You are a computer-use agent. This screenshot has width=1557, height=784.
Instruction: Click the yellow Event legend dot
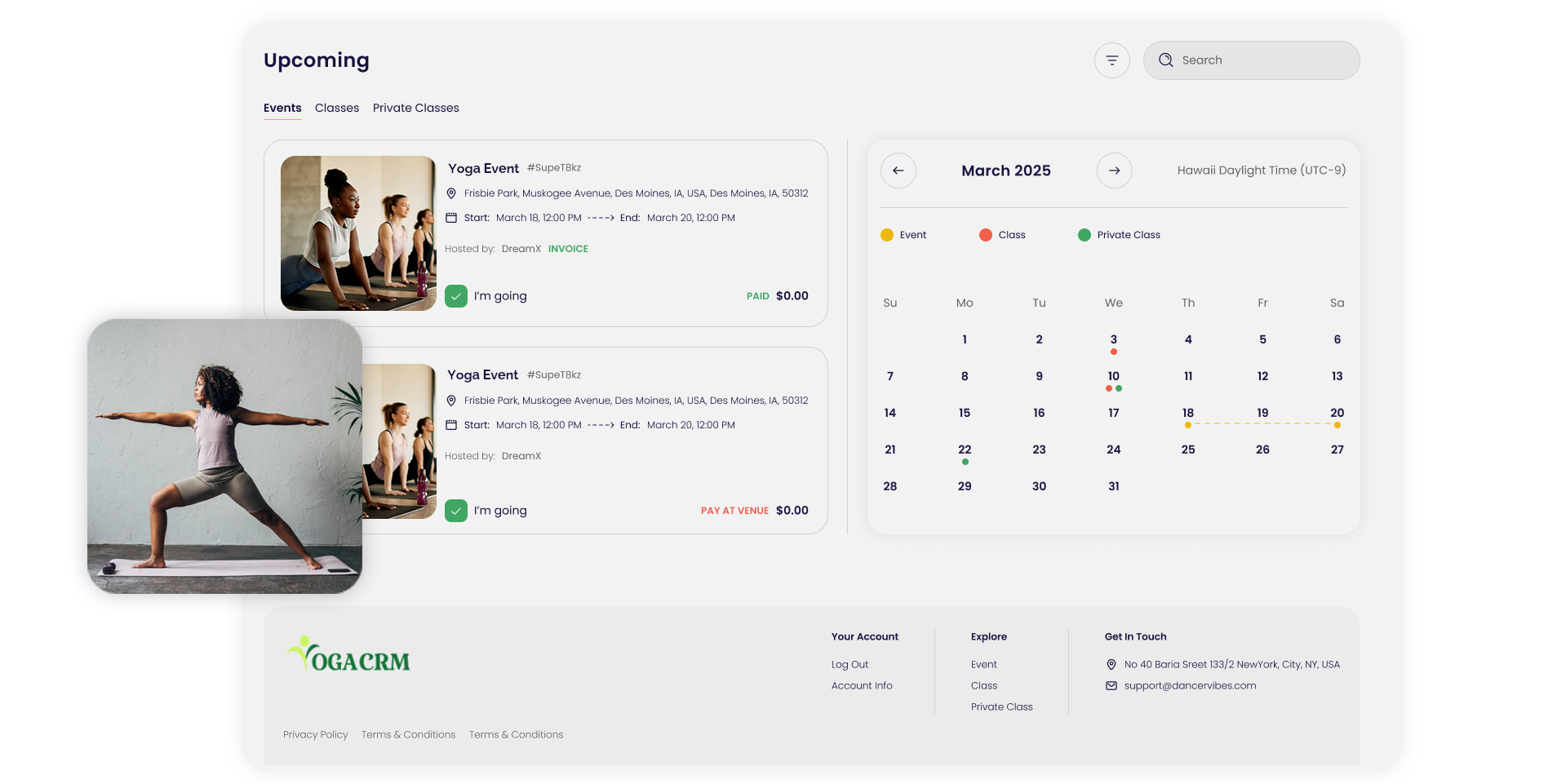tap(887, 235)
